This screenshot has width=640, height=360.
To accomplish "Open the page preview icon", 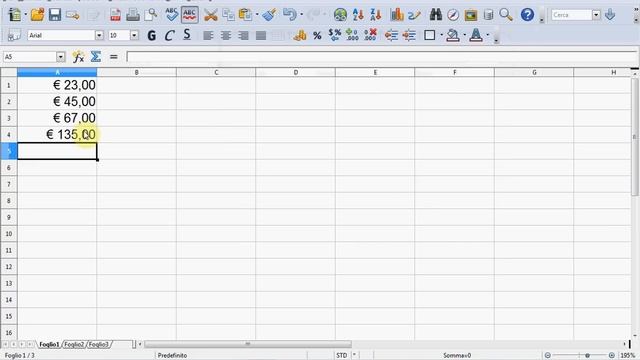I will click(x=151, y=15).
